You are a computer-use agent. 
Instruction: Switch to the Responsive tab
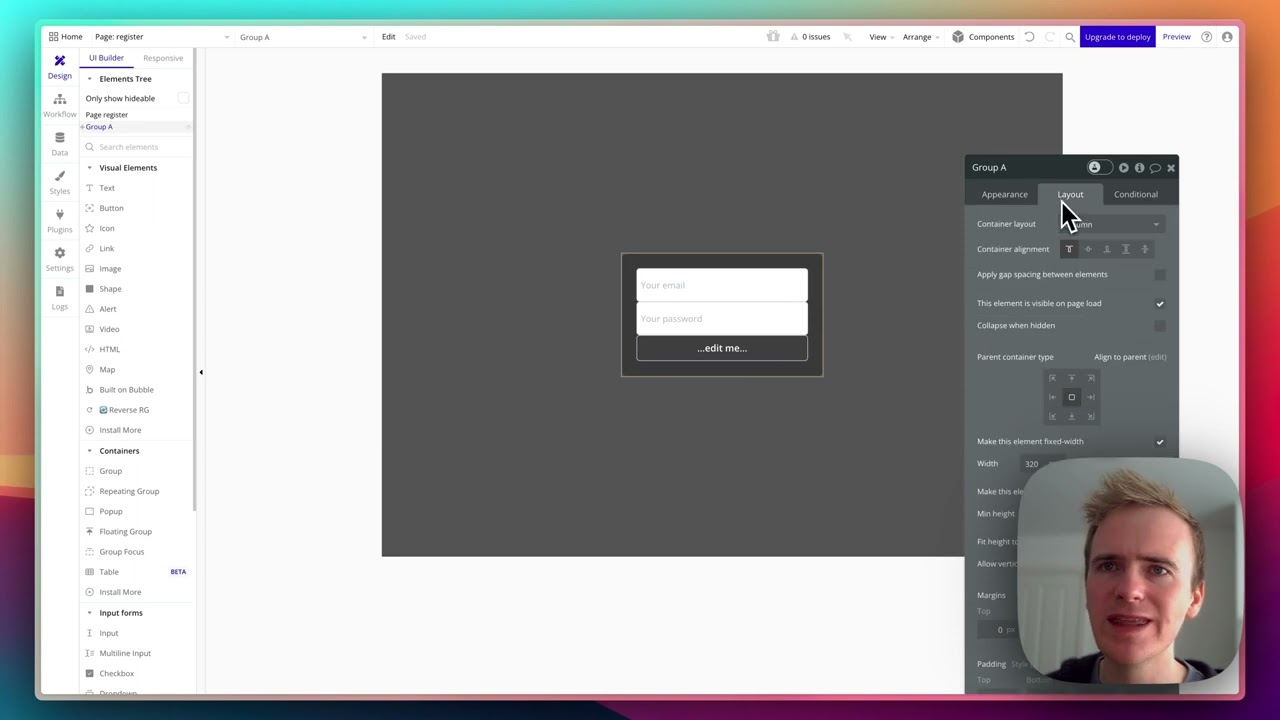[163, 58]
